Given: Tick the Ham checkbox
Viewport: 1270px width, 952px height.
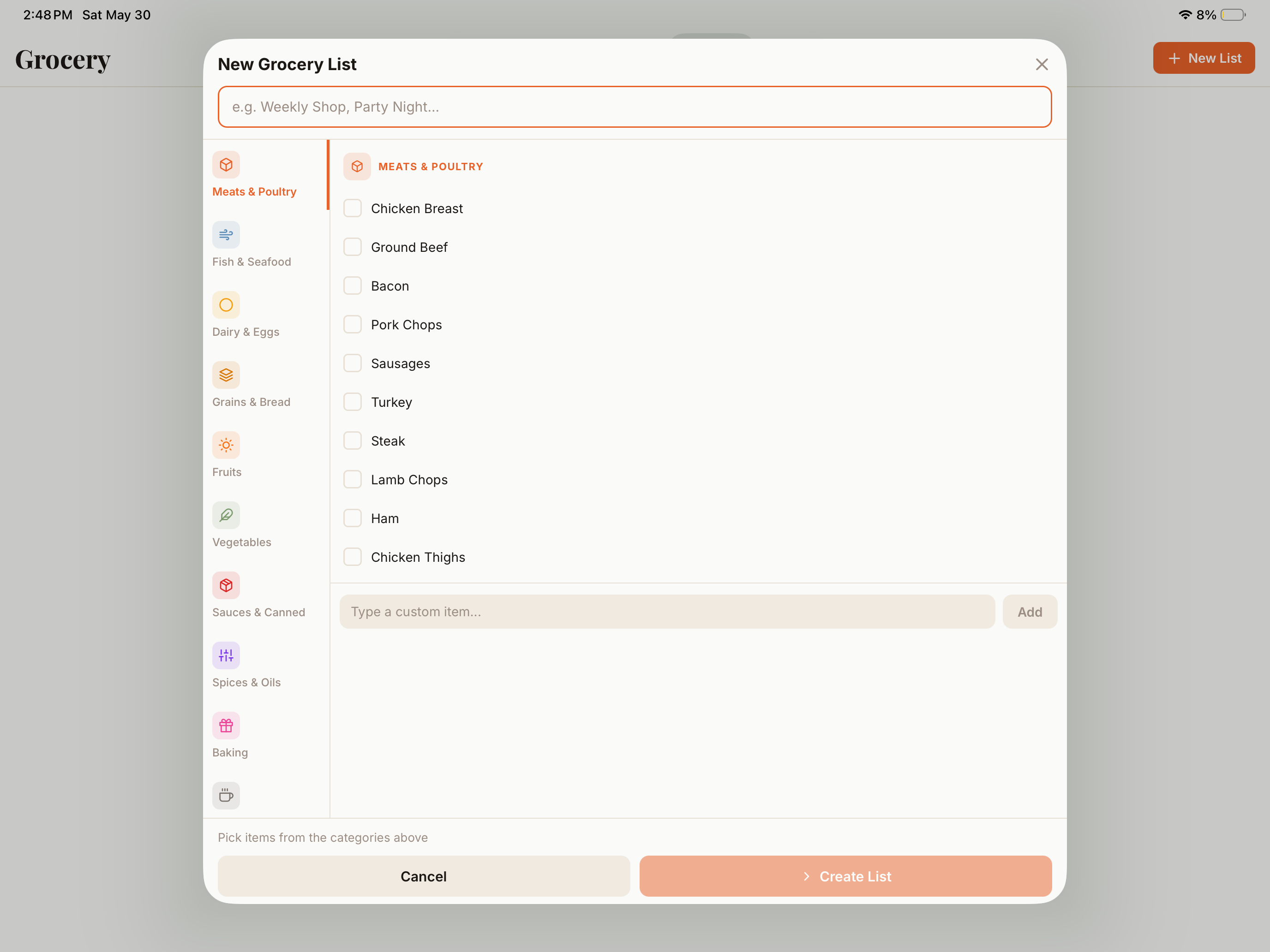Looking at the screenshot, I should [352, 518].
